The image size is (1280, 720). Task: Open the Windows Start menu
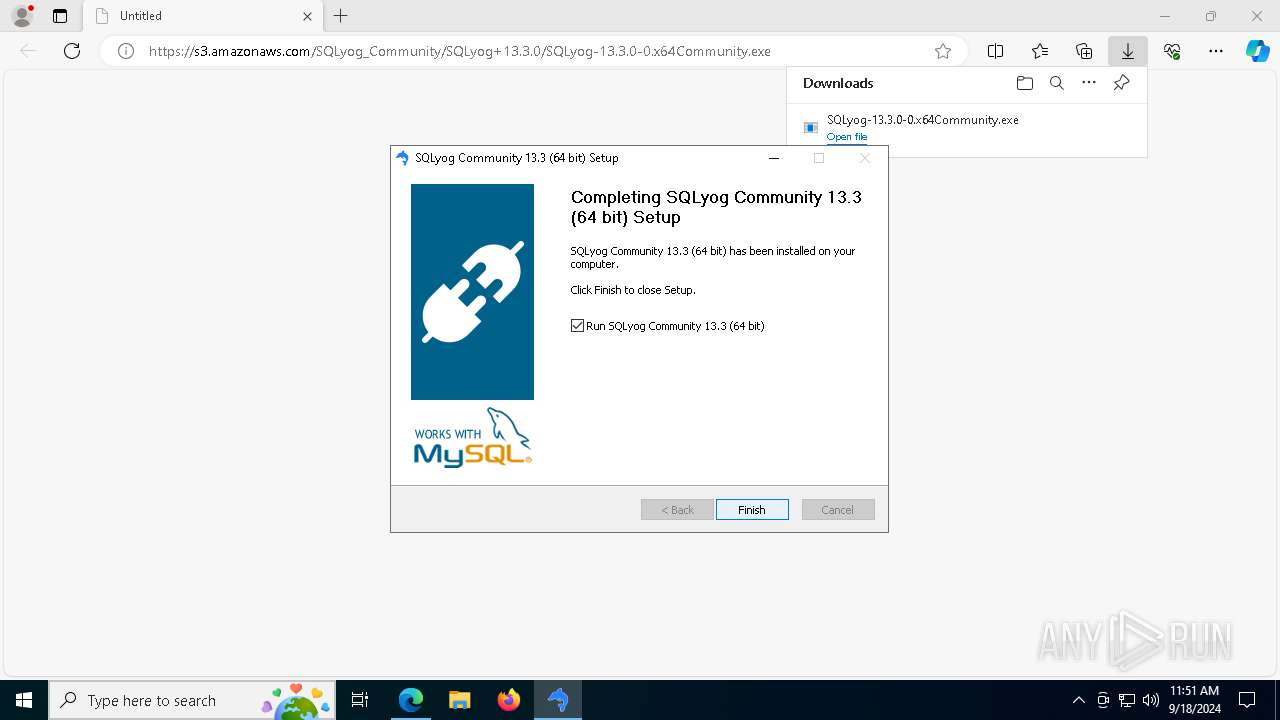(24, 700)
